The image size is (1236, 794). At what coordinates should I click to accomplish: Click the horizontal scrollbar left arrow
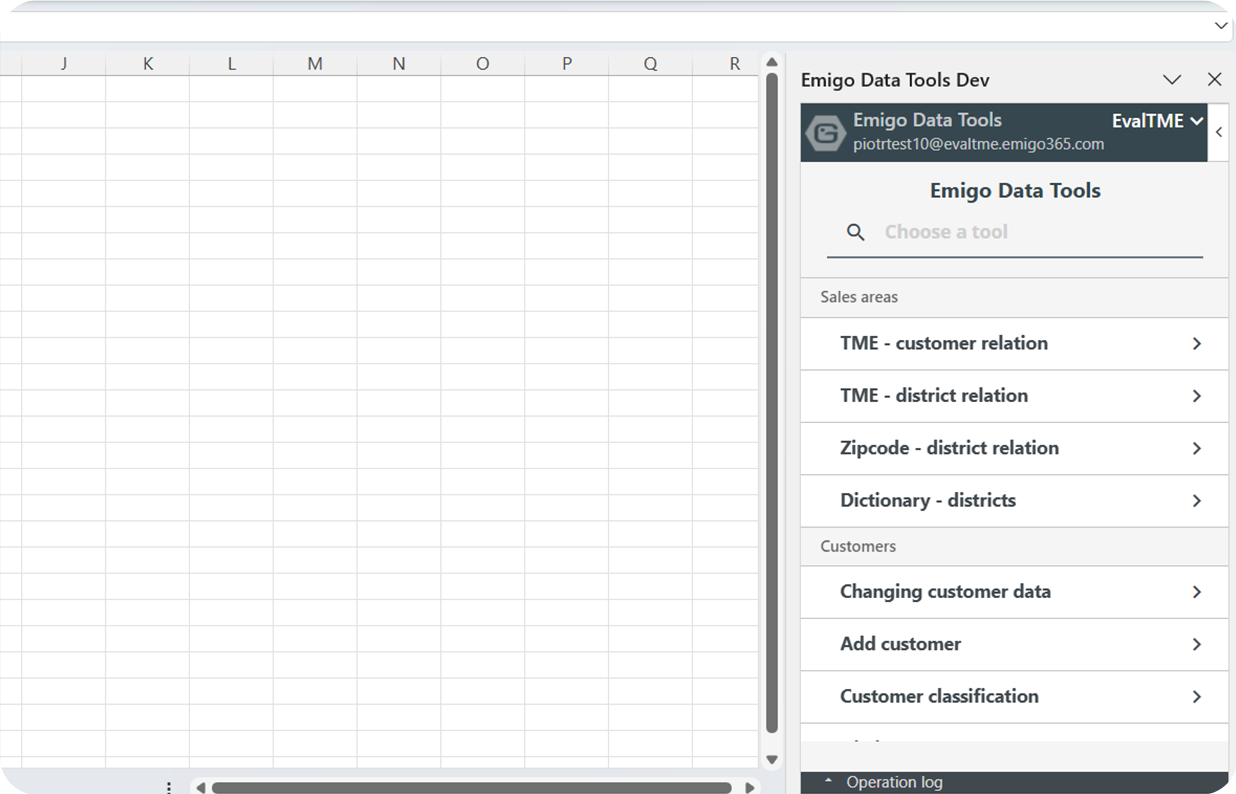[201, 788]
